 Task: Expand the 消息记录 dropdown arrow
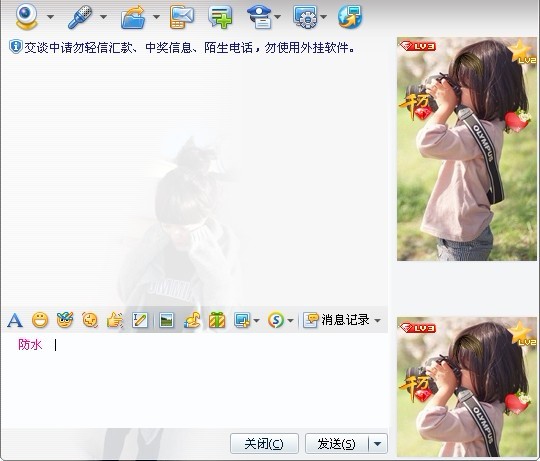point(377,321)
